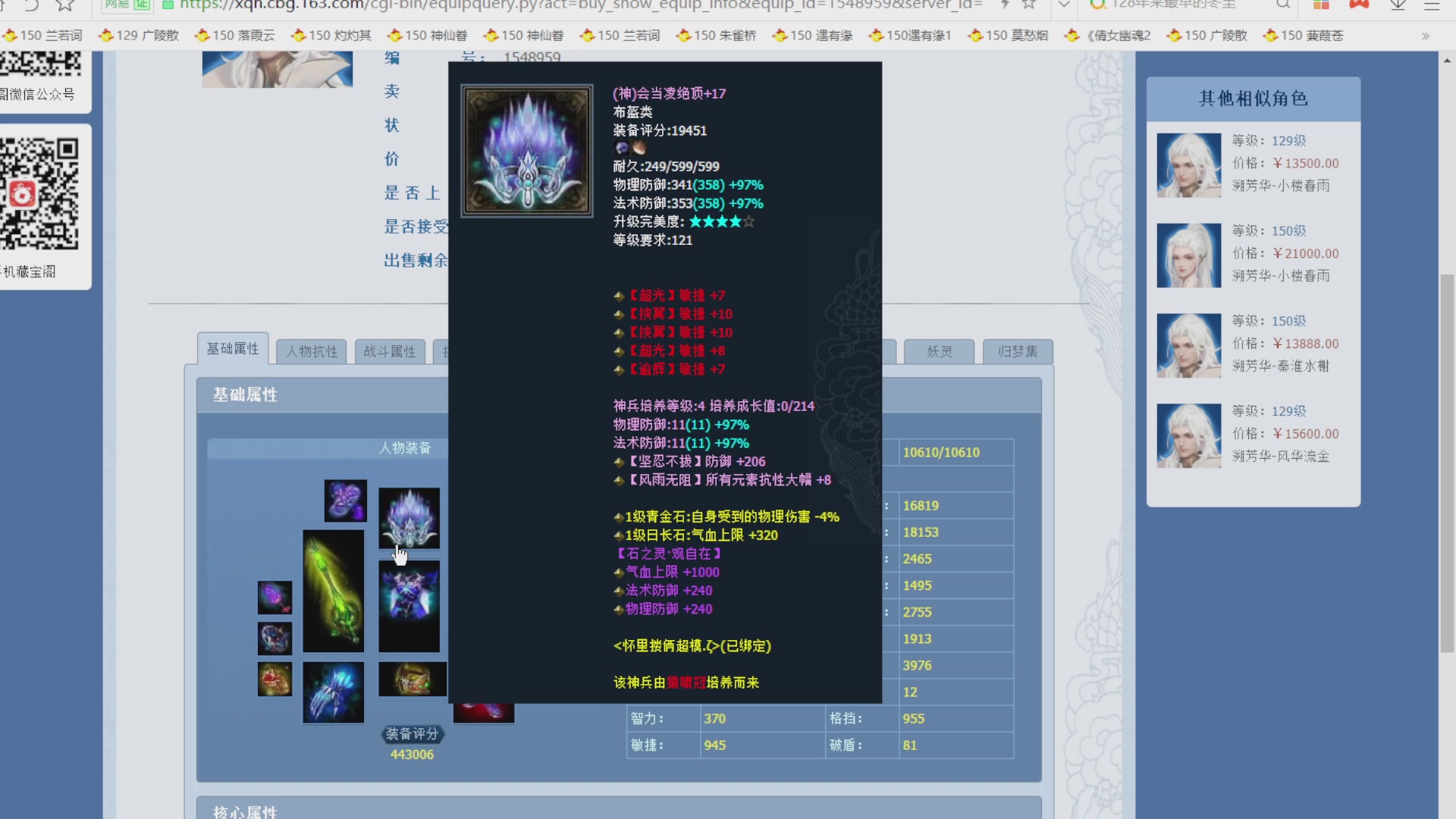Switch to 战斗属性 tab
This screenshot has height=819, width=1456.
click(x=388, y=351)
